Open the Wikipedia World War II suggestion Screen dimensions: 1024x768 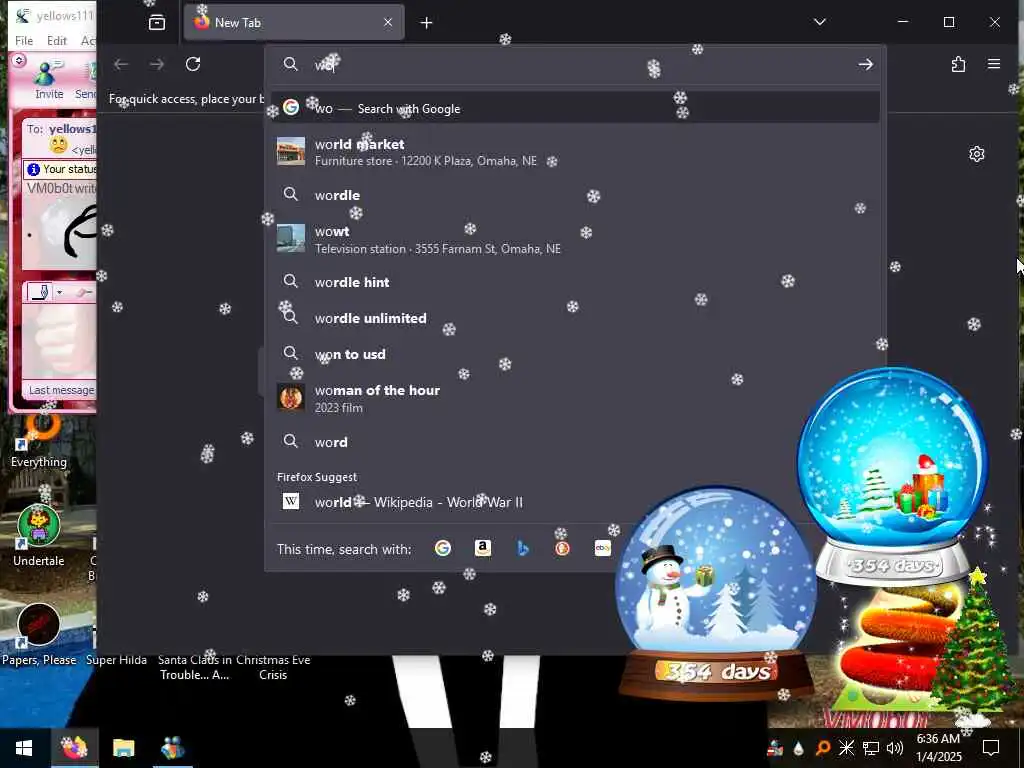pos(575,502)
